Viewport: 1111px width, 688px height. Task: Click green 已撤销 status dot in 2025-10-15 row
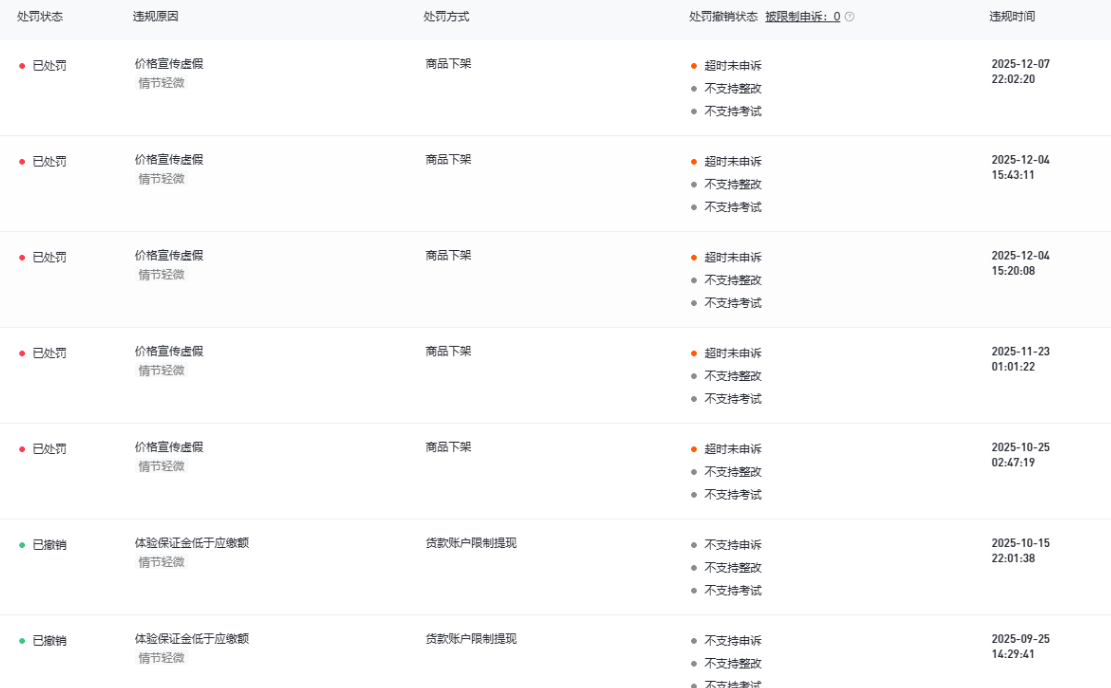tap(22, 545)
